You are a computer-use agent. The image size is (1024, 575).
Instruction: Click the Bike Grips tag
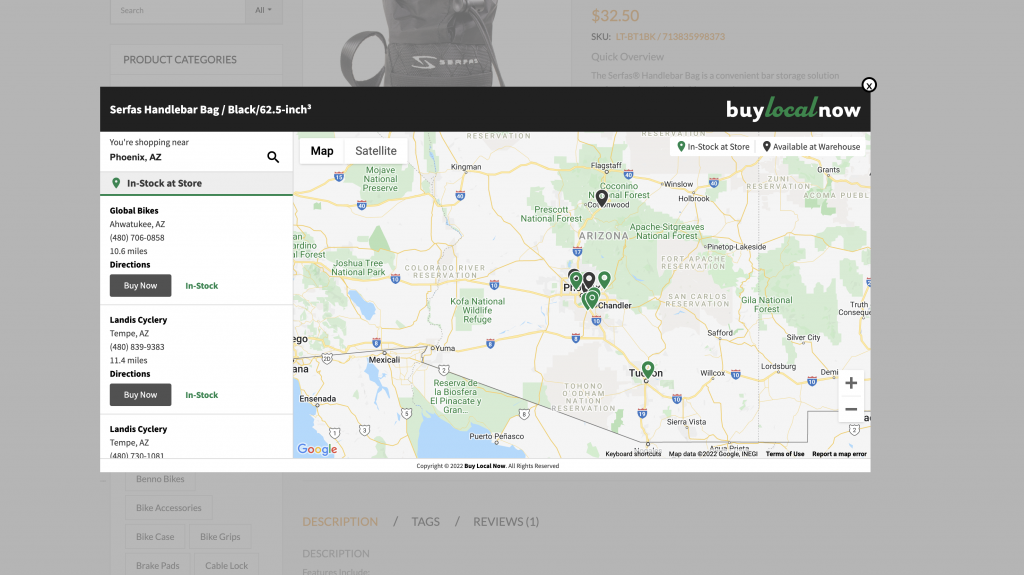click(220, 536)
